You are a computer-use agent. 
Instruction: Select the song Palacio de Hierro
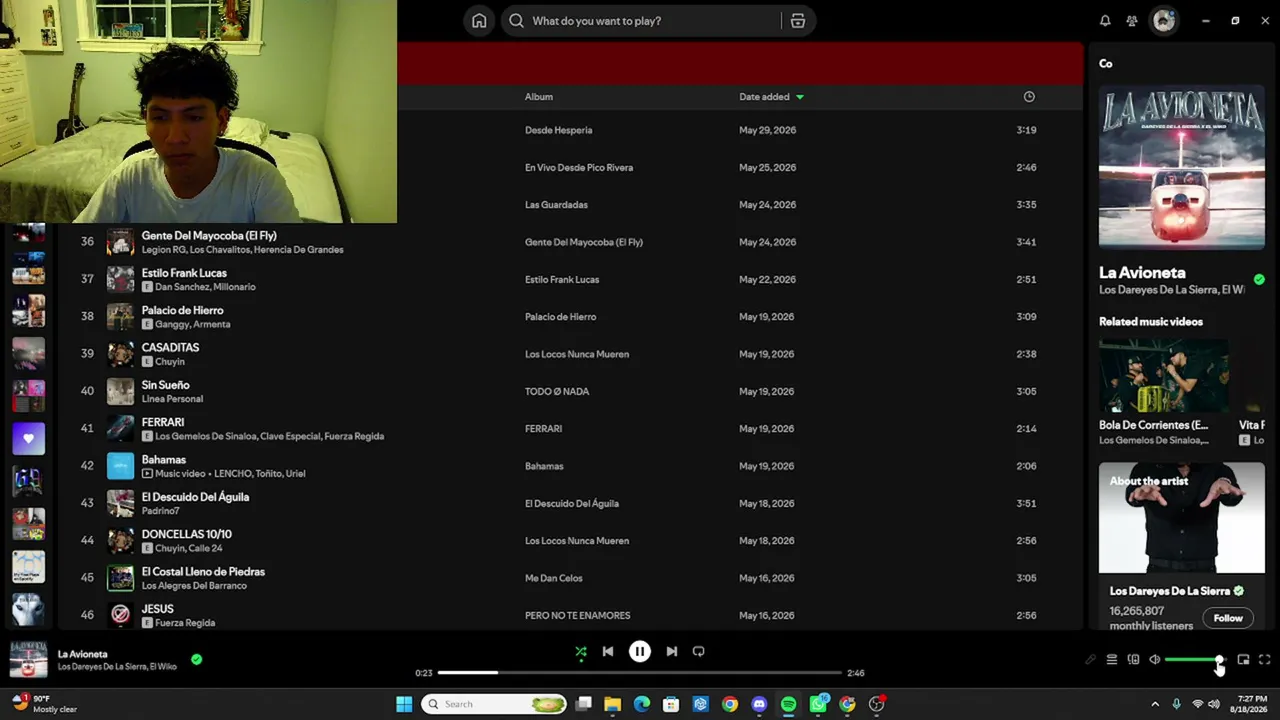182,310
